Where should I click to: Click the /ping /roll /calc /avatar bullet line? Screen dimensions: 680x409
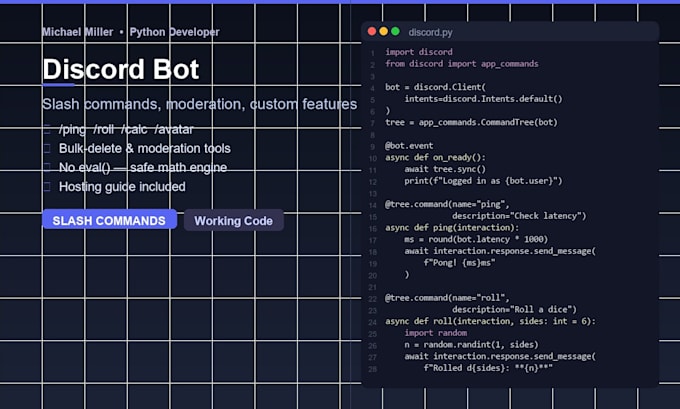126,129
